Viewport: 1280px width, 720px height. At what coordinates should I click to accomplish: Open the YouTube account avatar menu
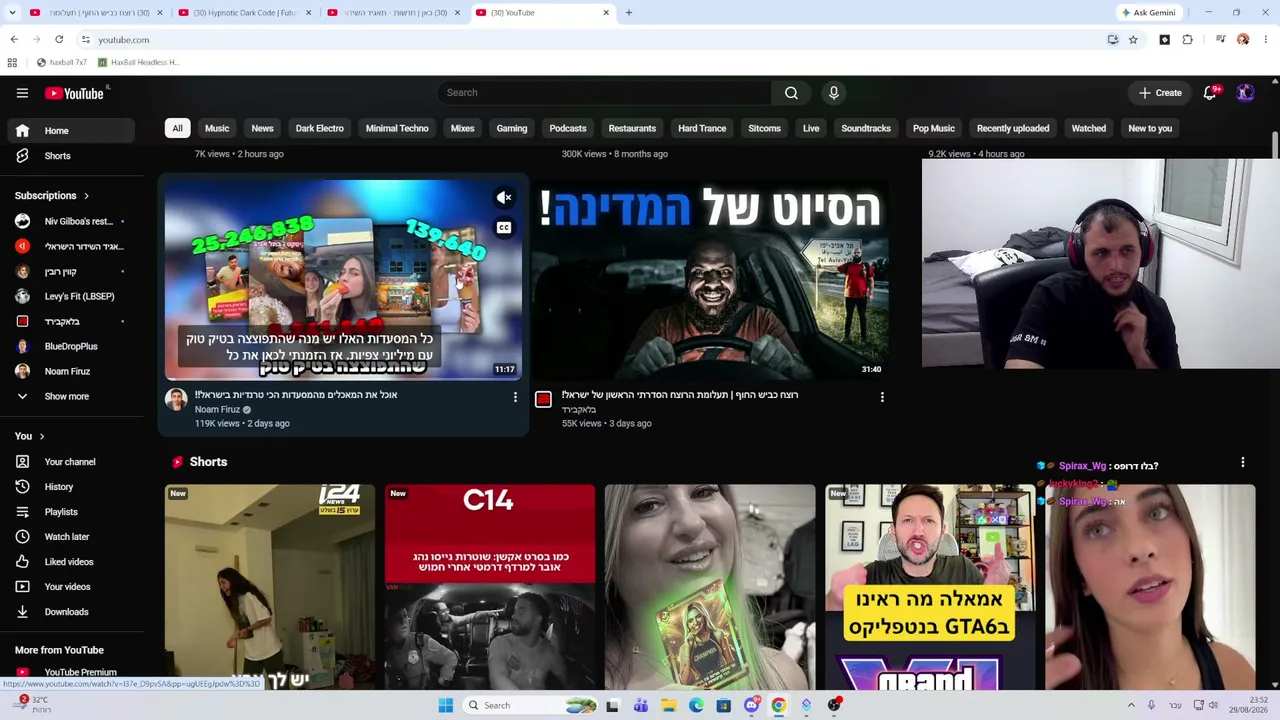(1245, 93)
